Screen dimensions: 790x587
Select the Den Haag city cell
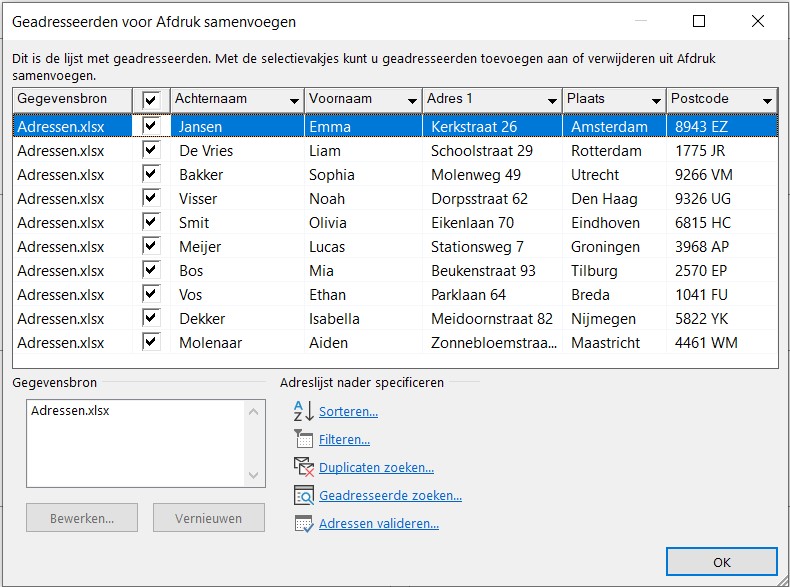(615, 199)
